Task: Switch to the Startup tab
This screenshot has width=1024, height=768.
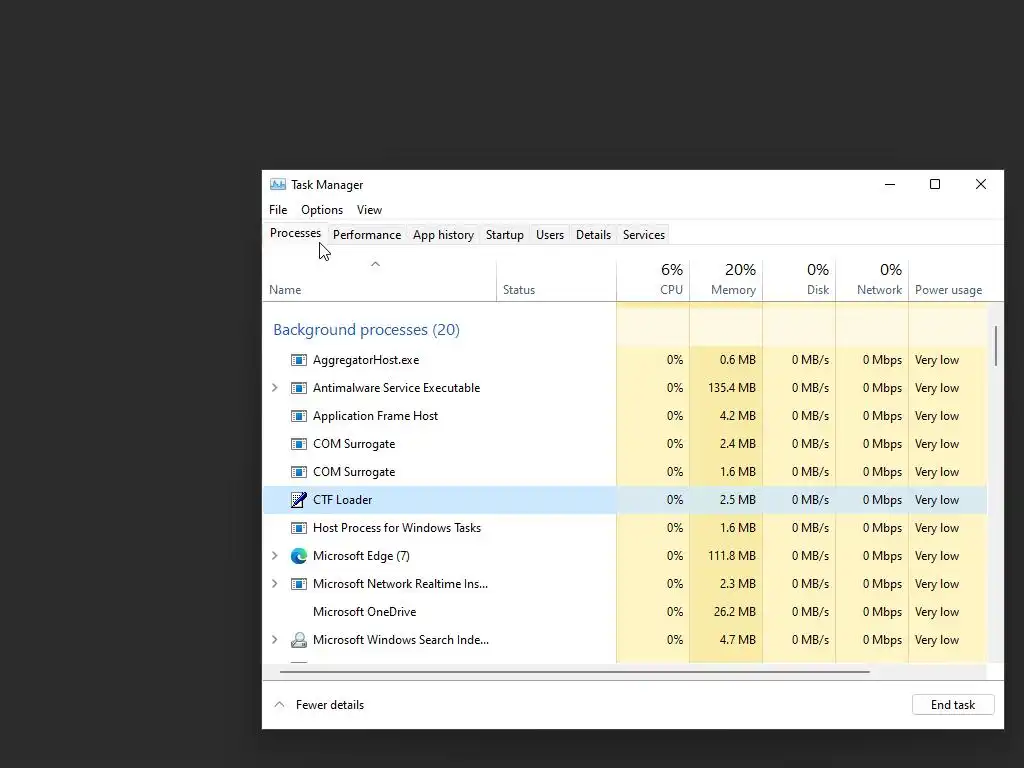Action: pos(505,234)
